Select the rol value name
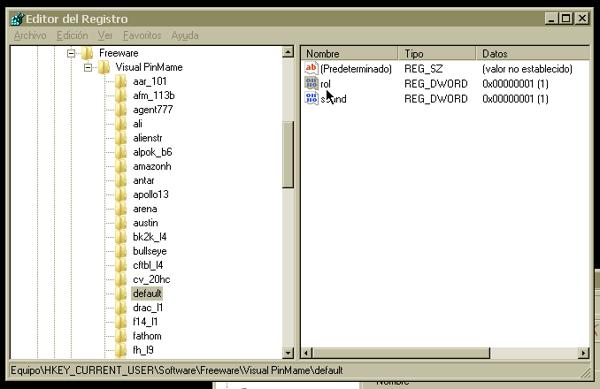The image size is (600, 389). (325, 84)
